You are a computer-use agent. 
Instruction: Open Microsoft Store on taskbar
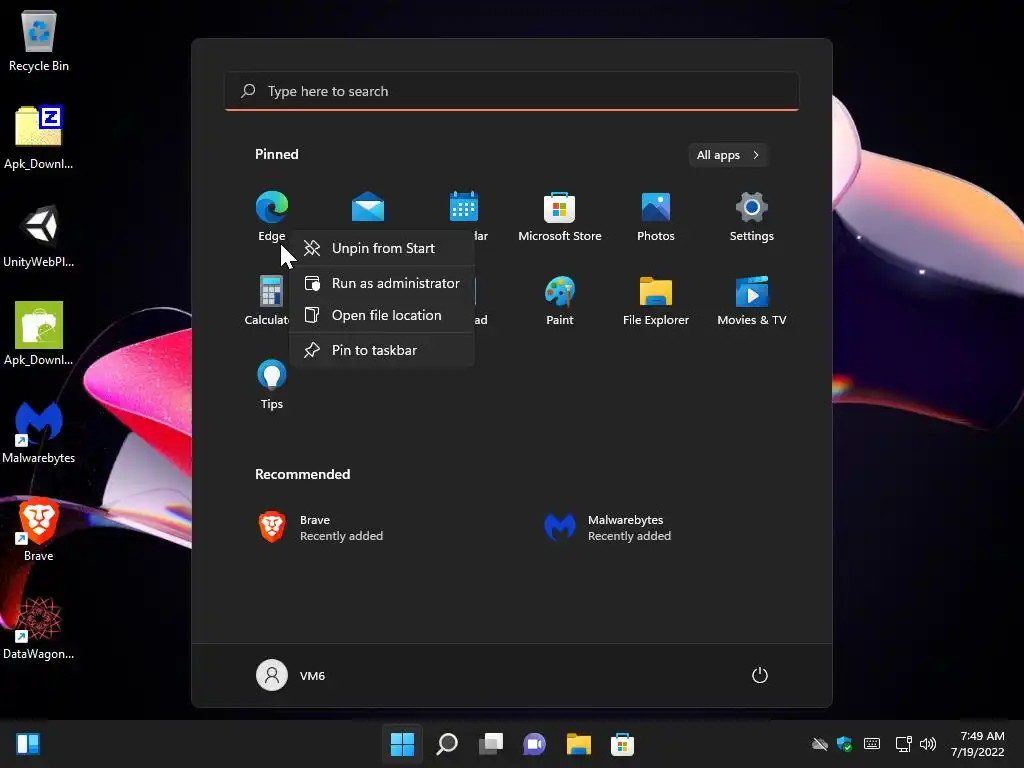tap(622, 744)
